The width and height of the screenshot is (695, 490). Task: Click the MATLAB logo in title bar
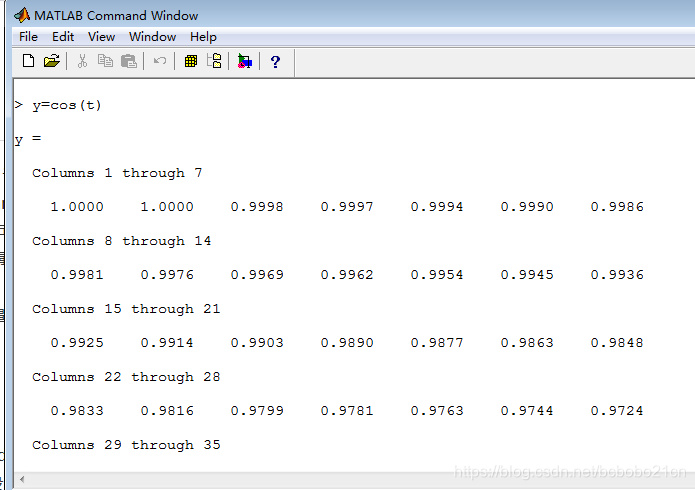(x=22, y=15)
